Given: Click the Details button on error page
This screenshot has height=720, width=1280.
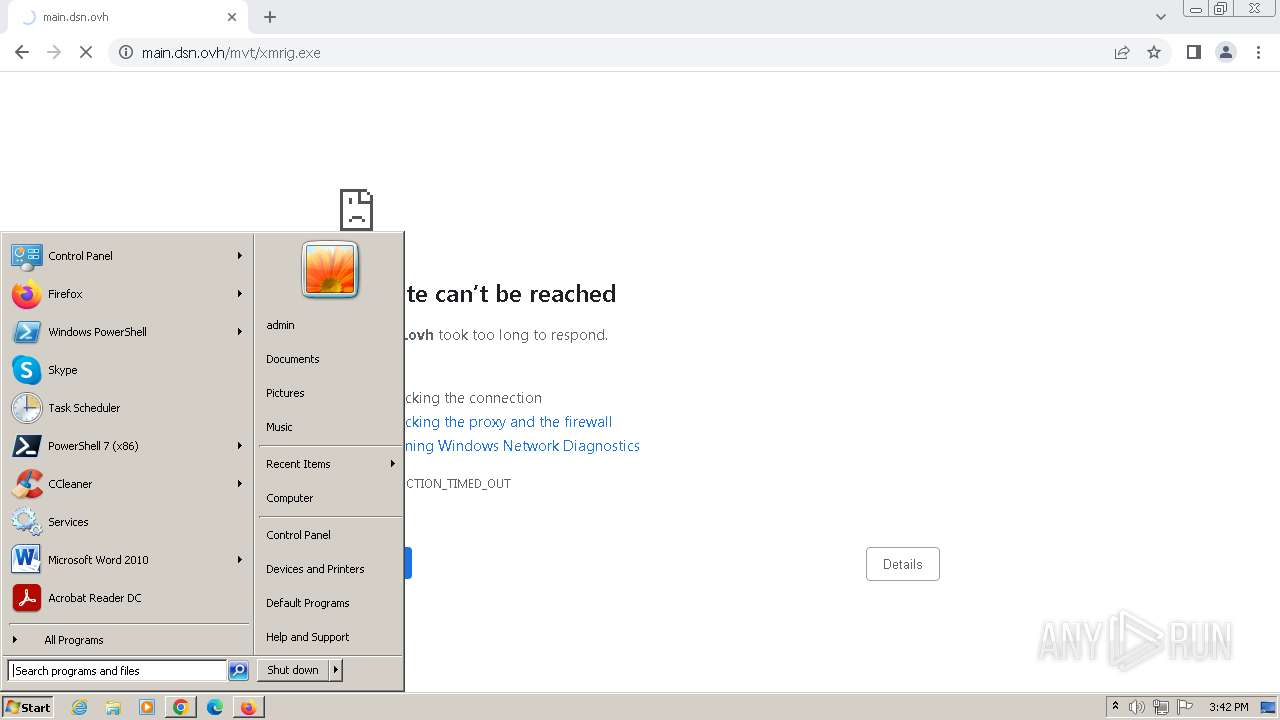Looking at the screenshot, I should point(902,564).
